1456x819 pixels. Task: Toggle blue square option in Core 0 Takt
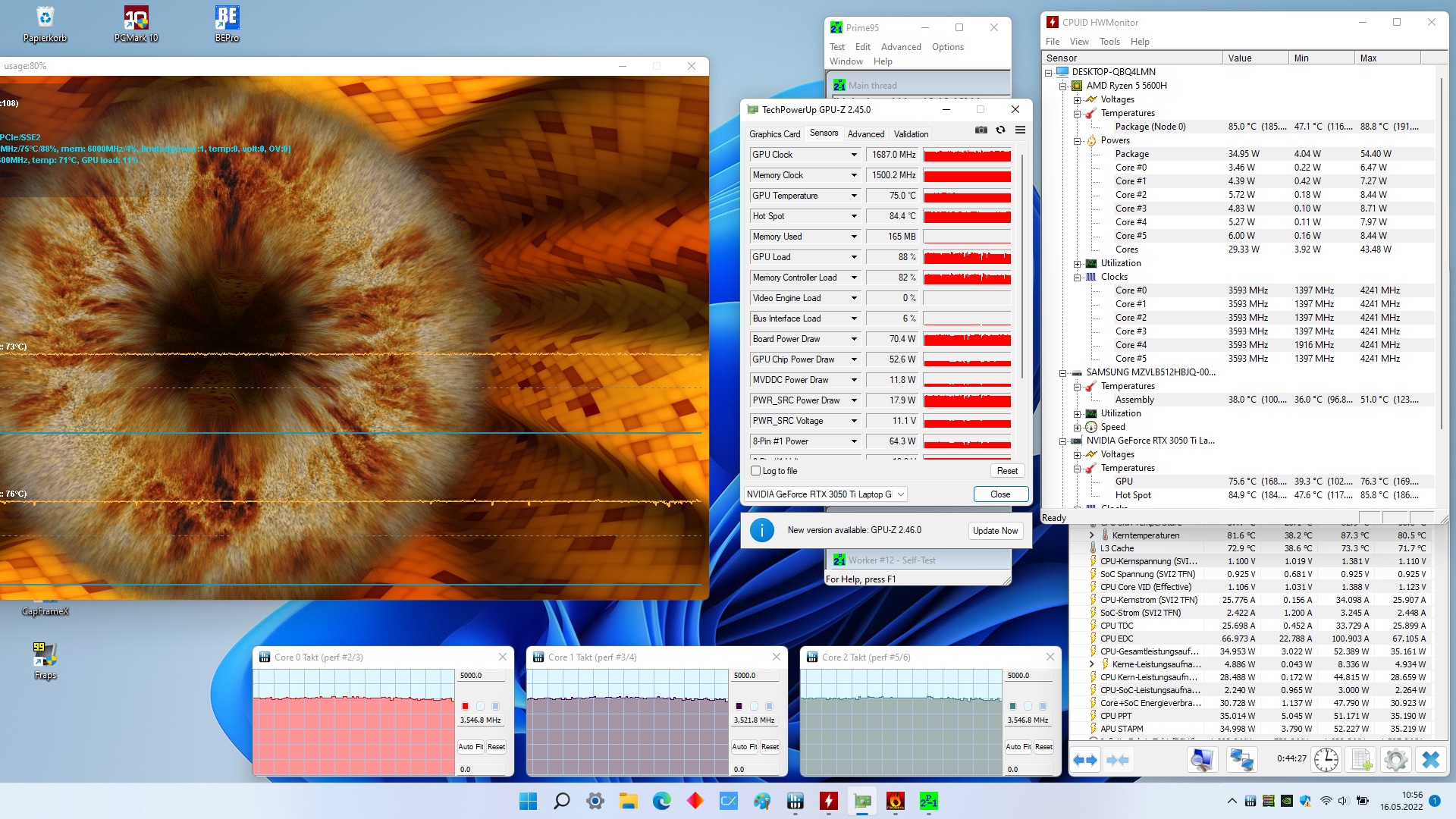pos(495,706)
